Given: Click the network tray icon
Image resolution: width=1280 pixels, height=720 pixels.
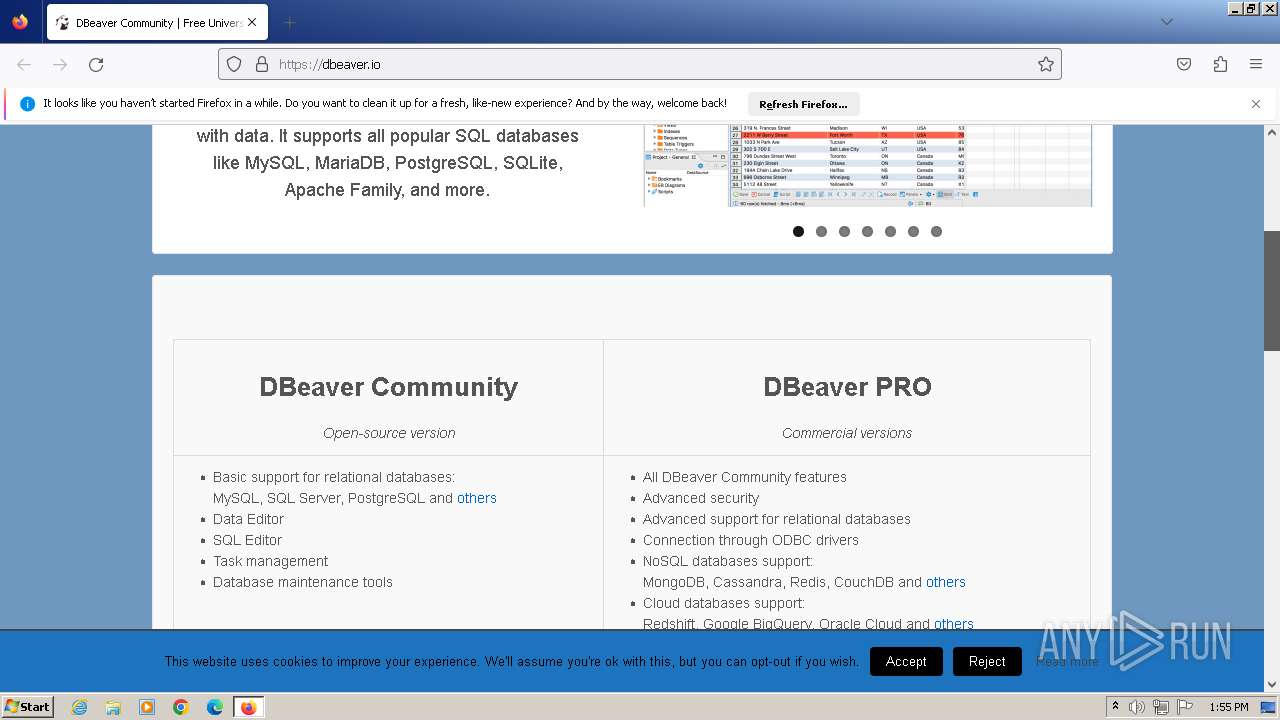Looking at the screenshot, I should (x=1161, y=707).
